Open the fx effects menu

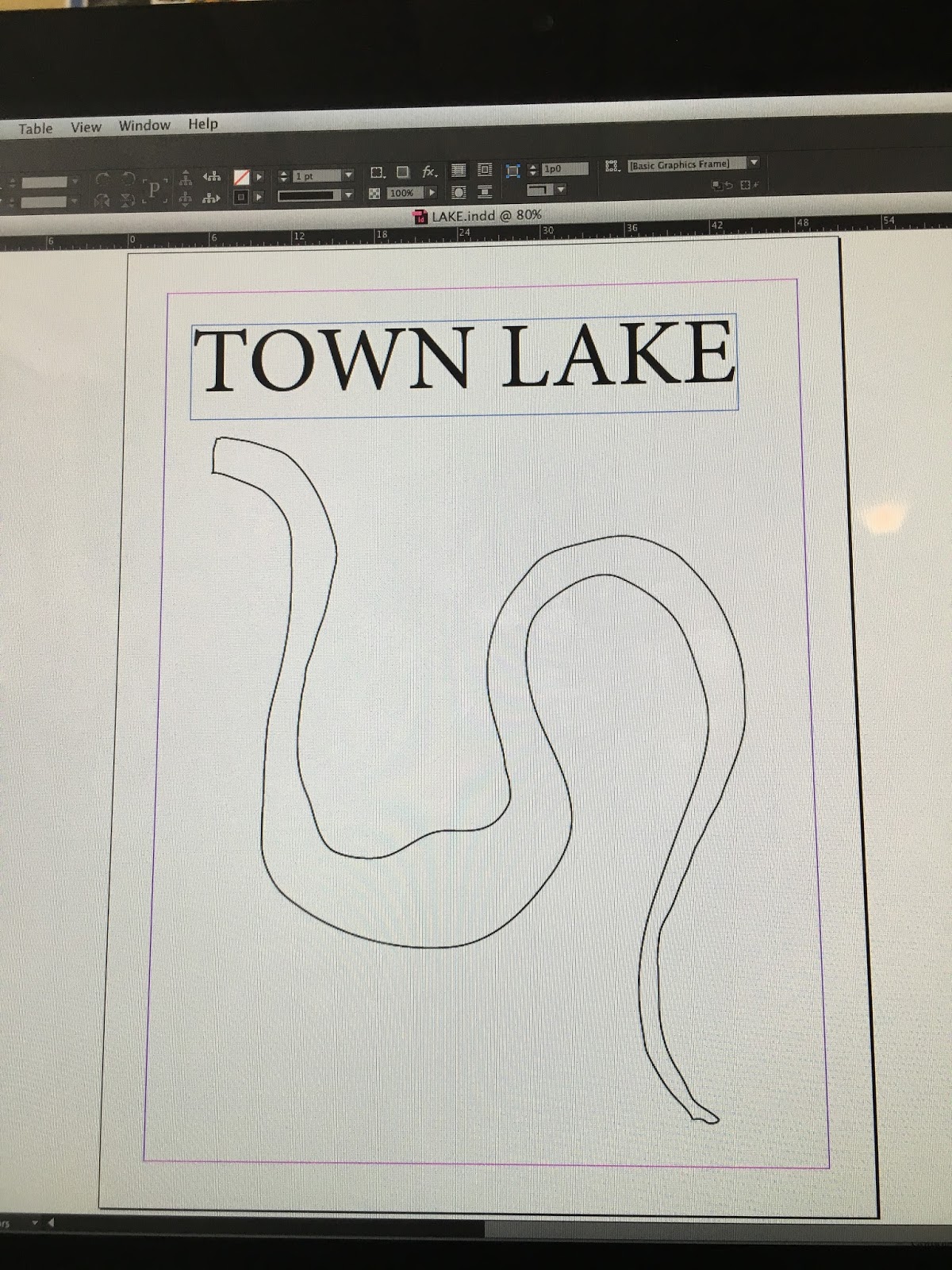[x=429, y=171]
